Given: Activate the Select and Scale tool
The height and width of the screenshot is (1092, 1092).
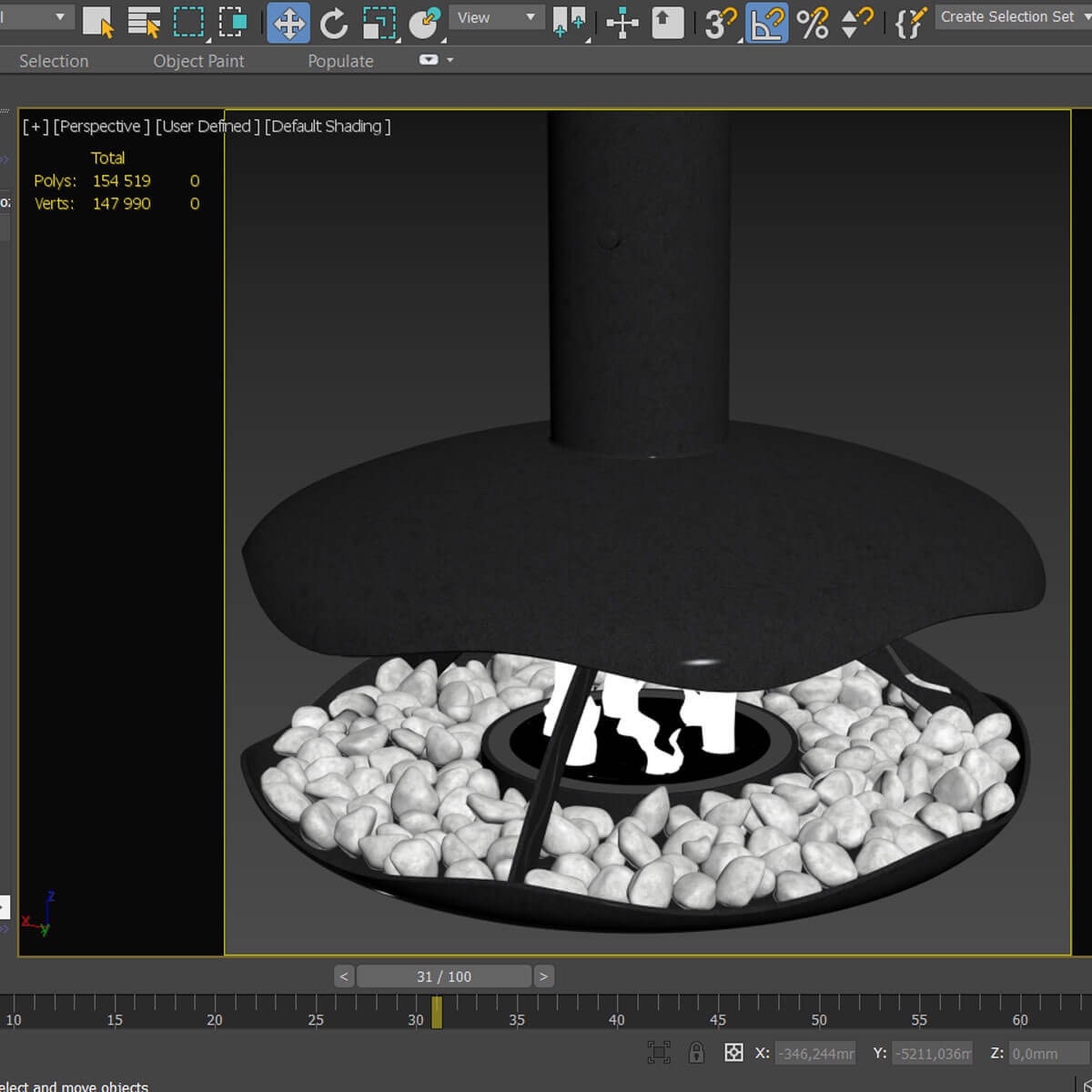Looking at the screenshot, I should (379, 23).
